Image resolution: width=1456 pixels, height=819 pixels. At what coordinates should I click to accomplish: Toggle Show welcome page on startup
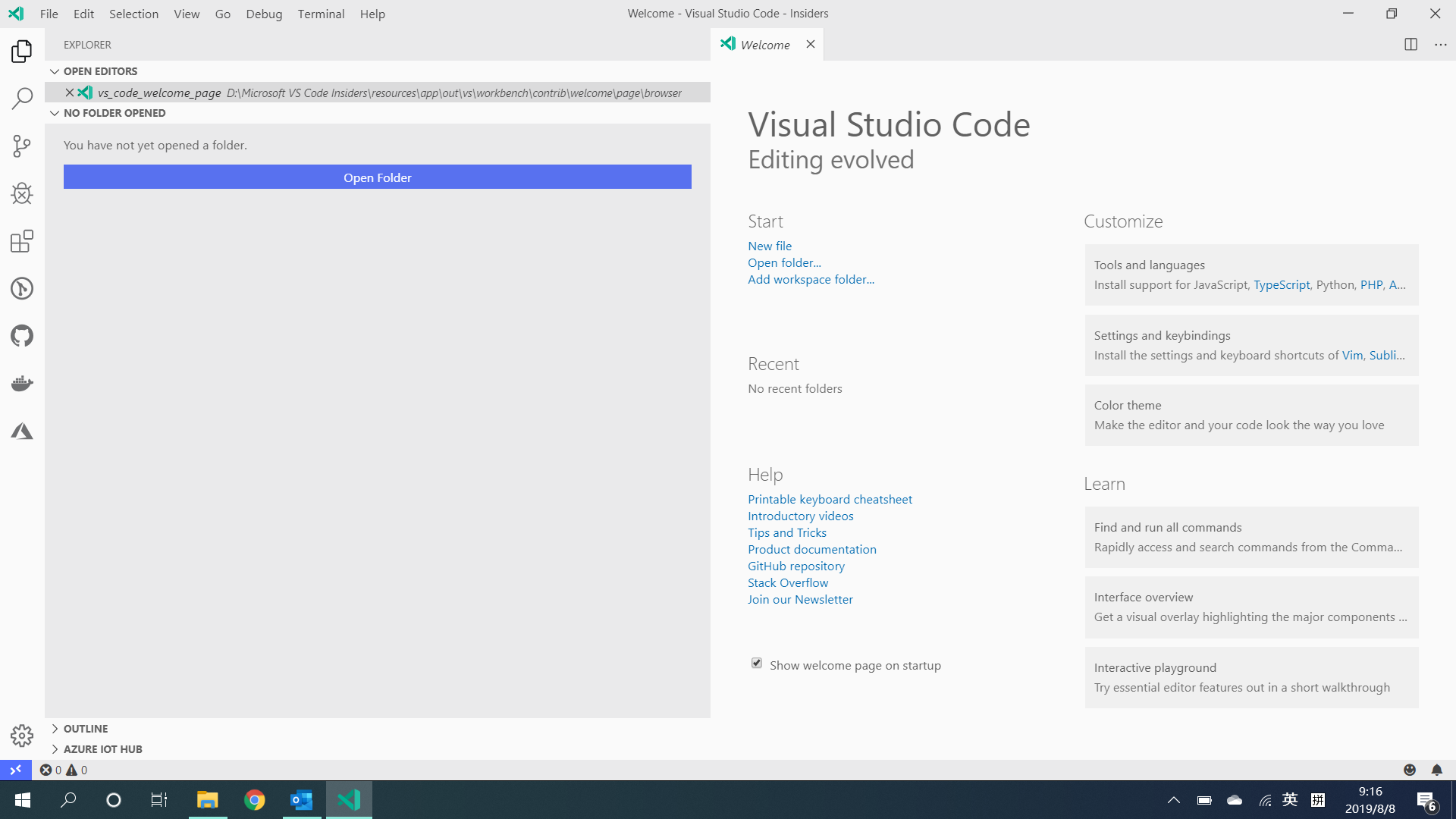757,663
